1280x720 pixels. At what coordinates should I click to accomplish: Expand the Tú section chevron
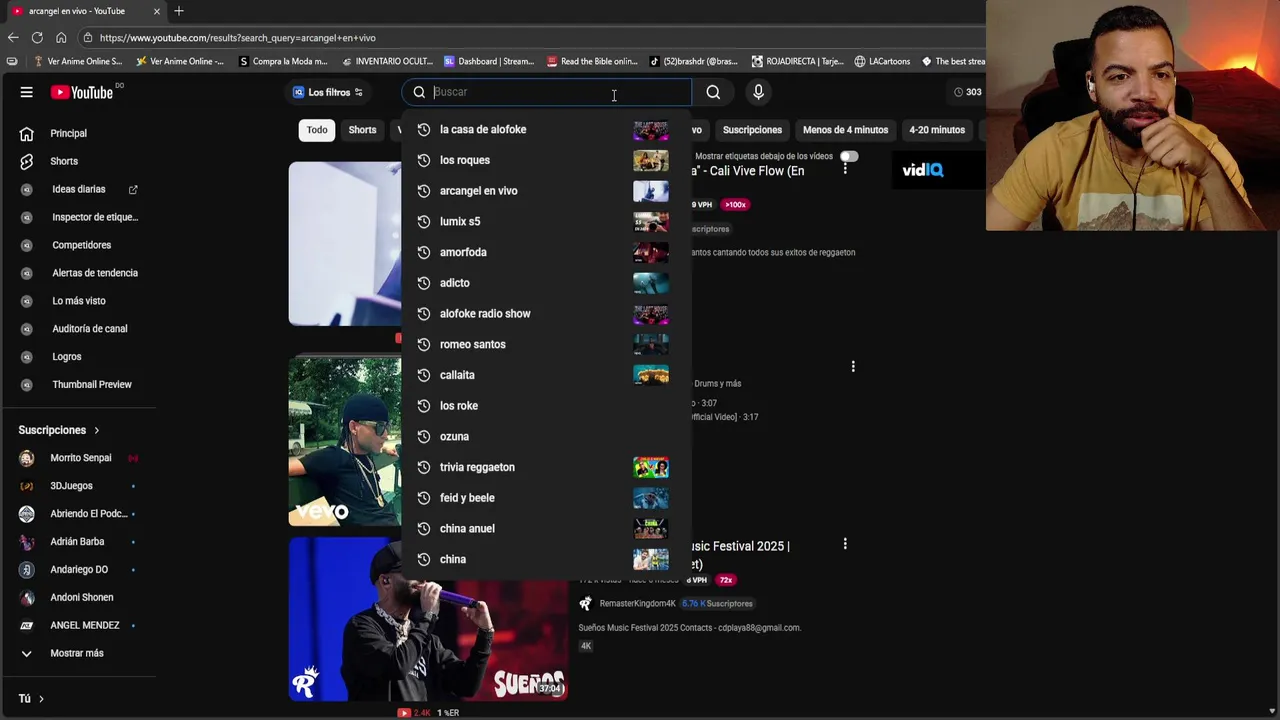pos(41,699)
